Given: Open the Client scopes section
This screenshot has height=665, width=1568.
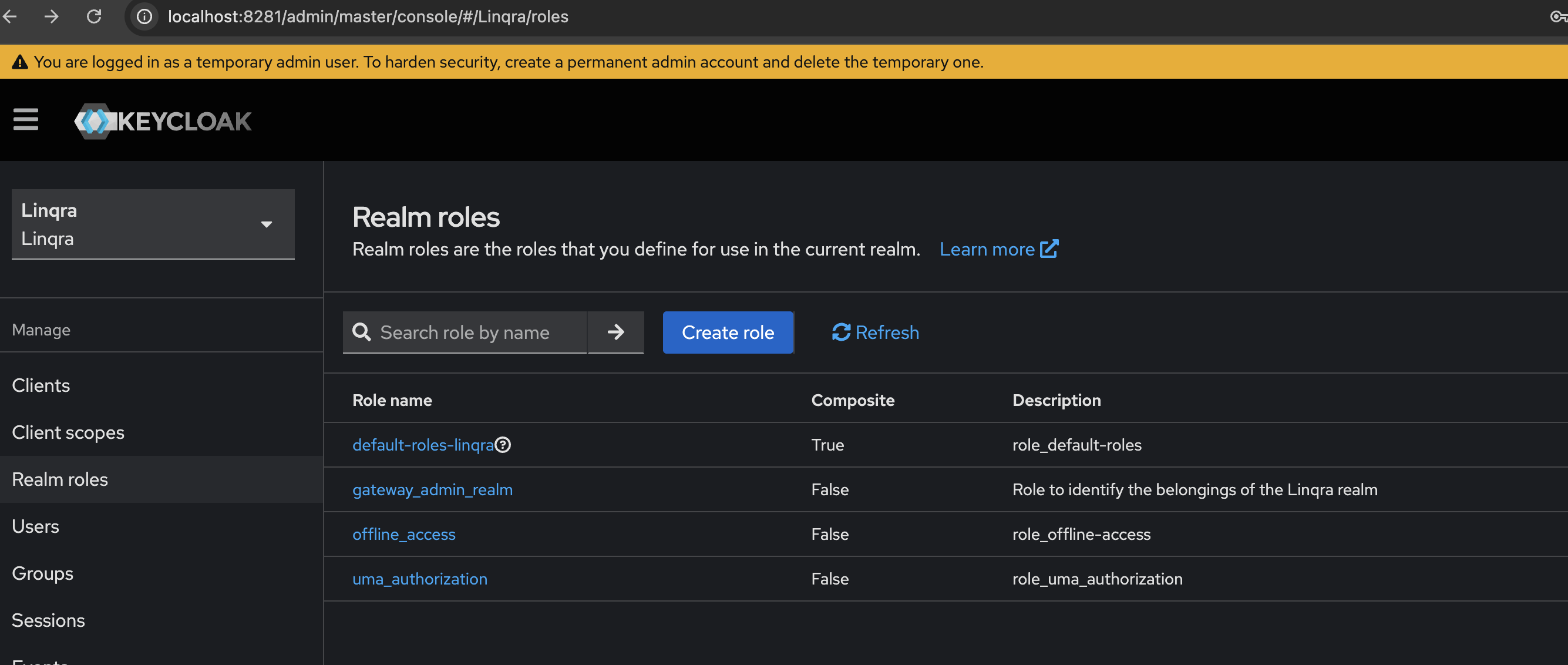Looking at the screenshot, I should pos(68,432).
